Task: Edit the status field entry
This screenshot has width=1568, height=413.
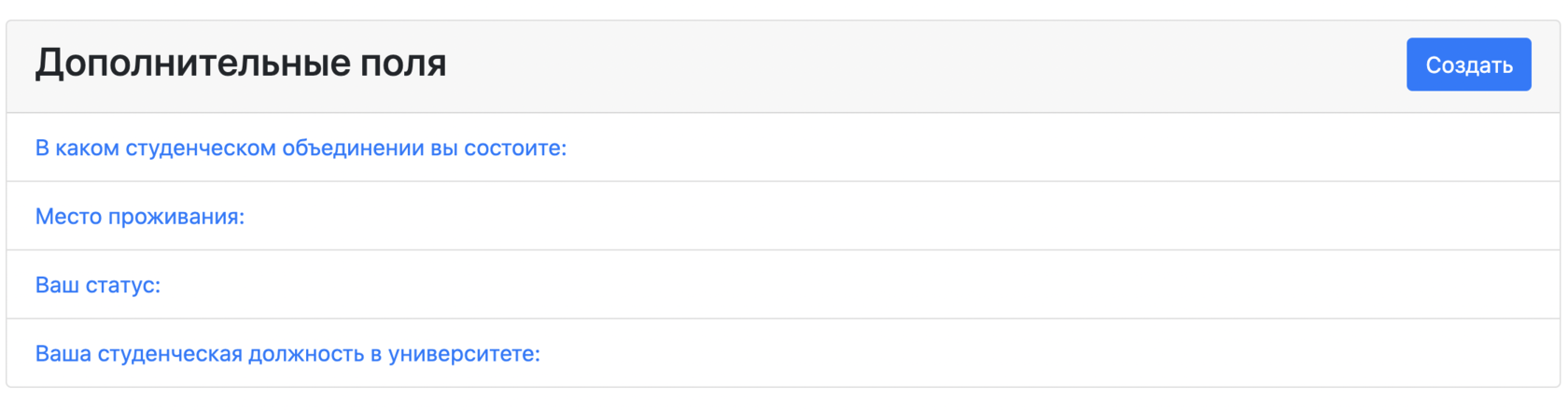Action: click(97, 284)
